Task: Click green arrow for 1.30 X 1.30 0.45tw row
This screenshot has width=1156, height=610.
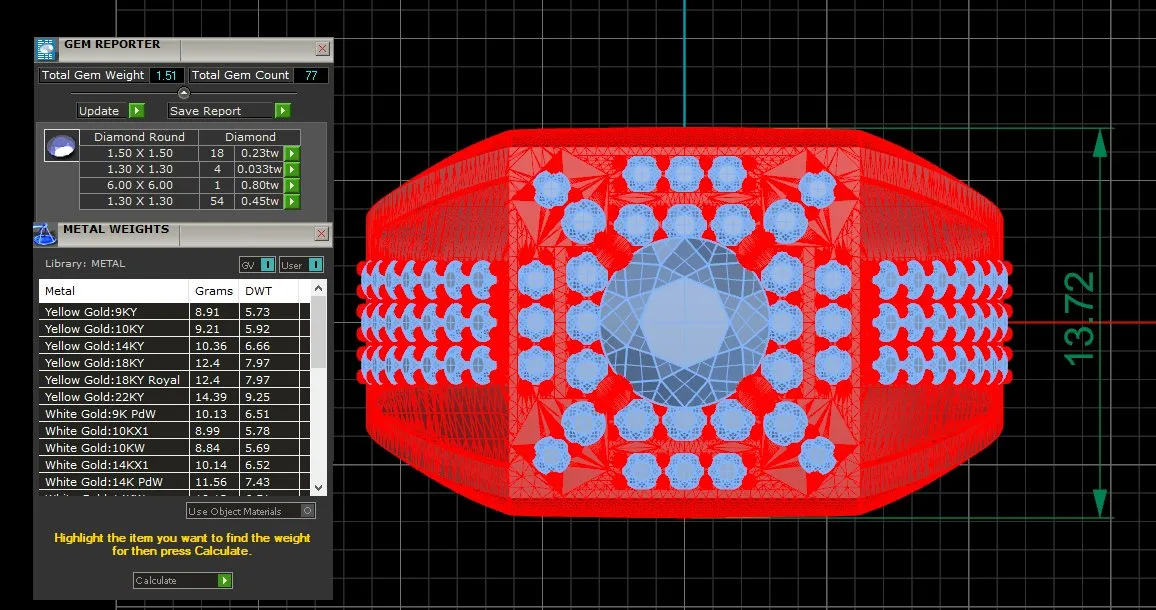Action: (293, 201)
